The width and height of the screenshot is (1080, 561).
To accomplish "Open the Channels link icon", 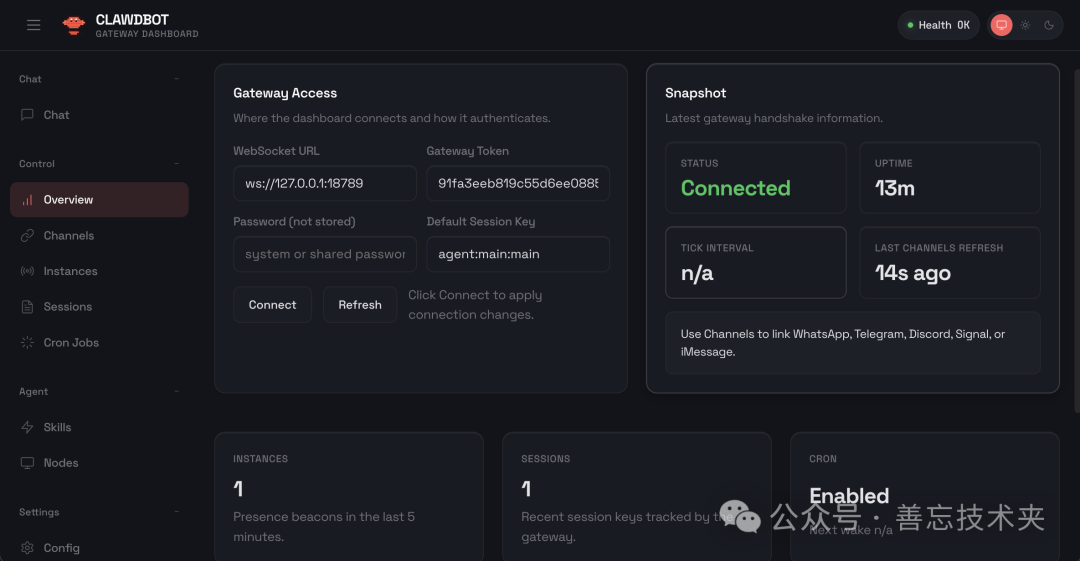I will tap(27, 236).
